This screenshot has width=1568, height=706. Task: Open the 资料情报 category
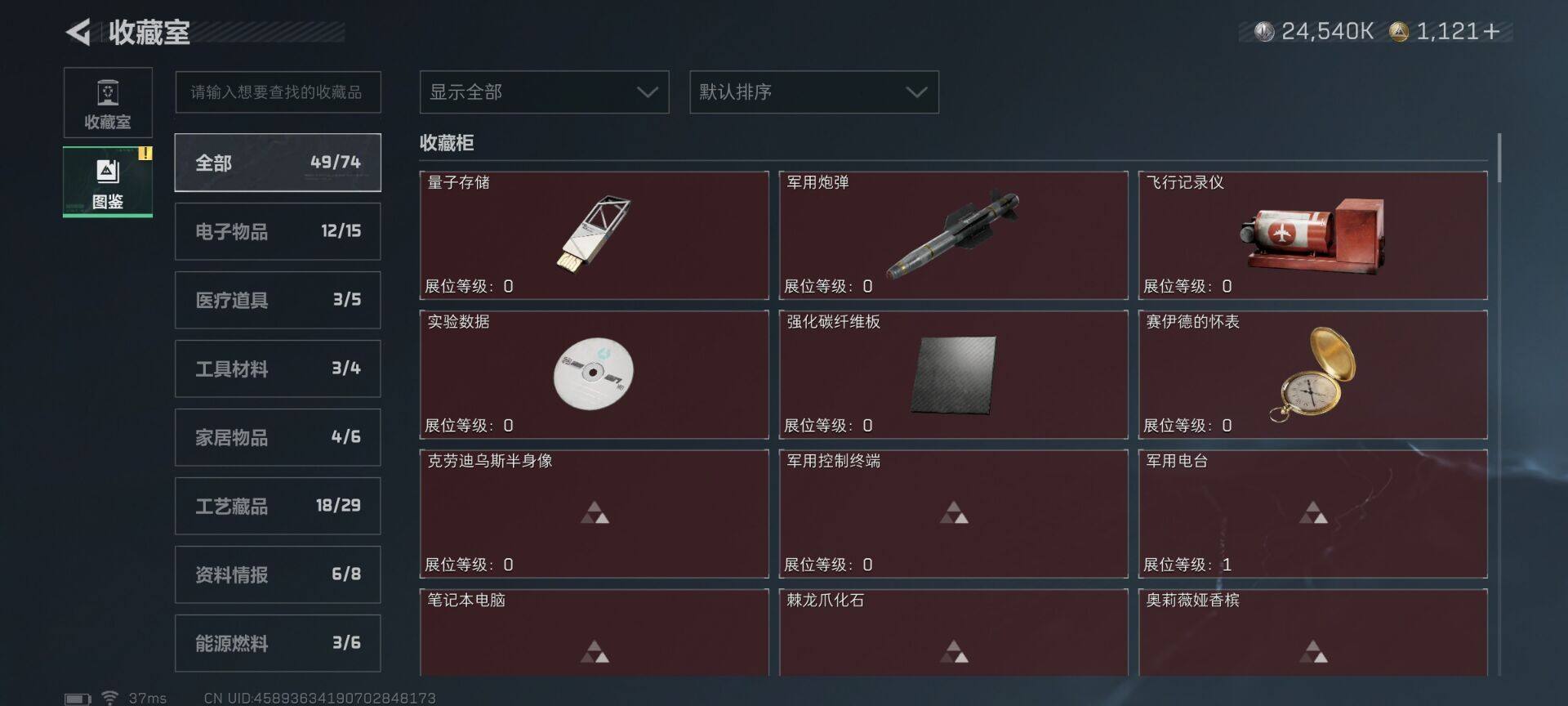[x=278, y=574]
